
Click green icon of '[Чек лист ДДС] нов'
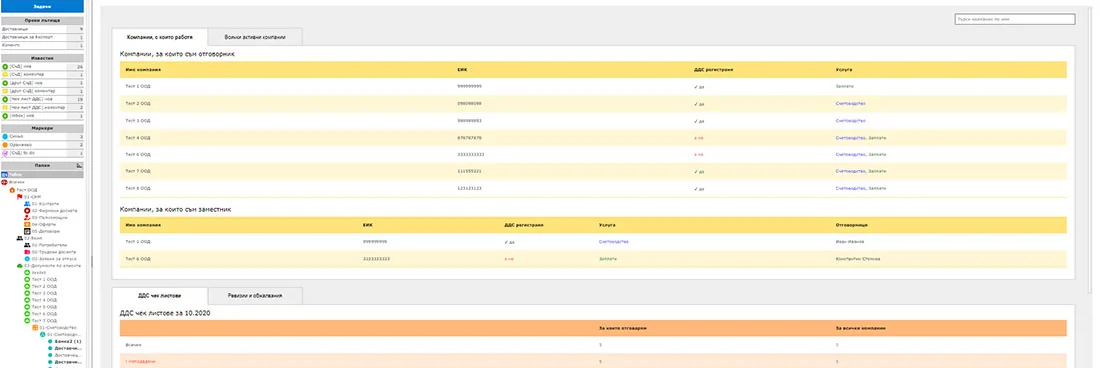point(5,100)
